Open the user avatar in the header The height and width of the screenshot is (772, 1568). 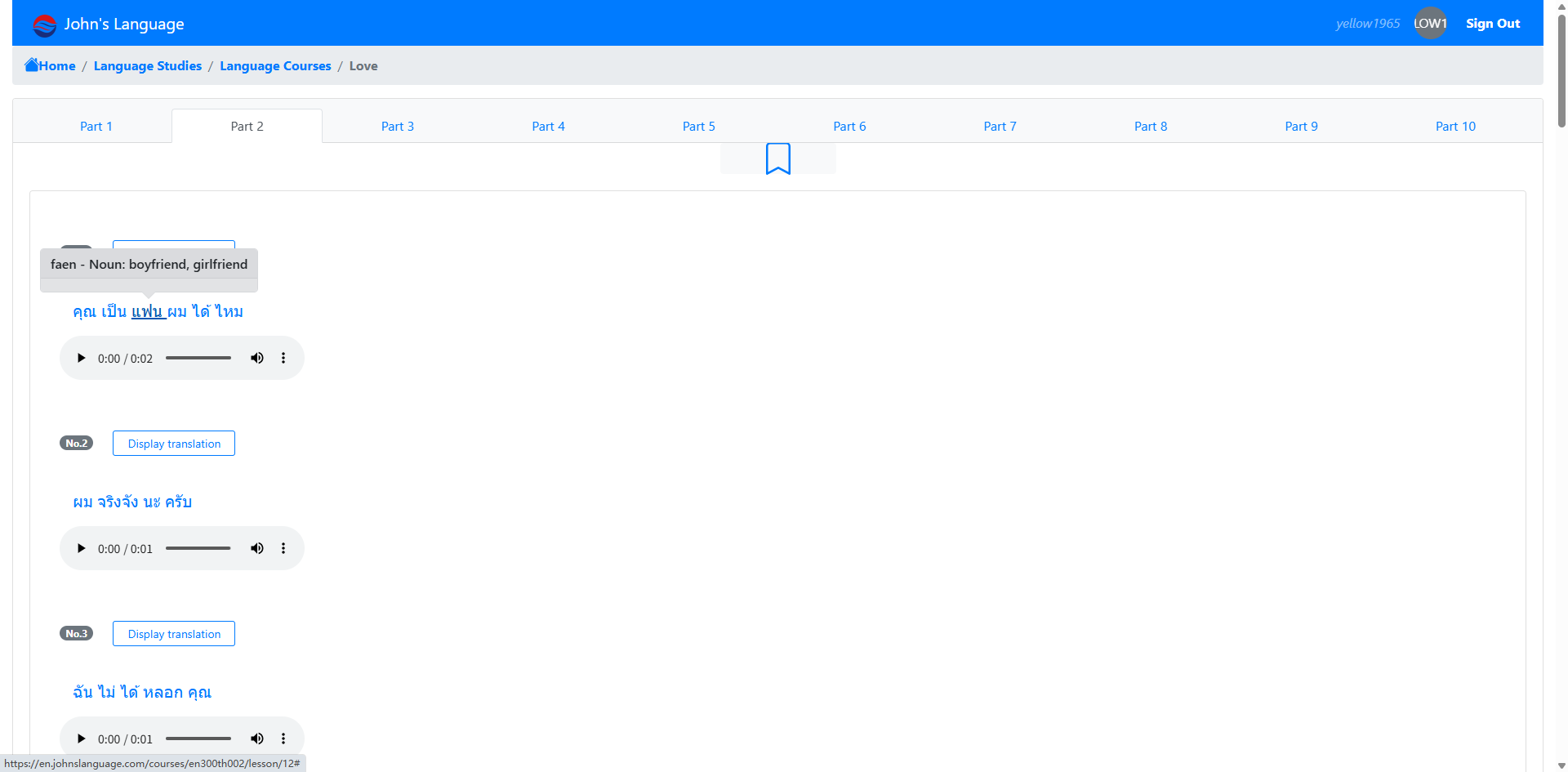1430,24
